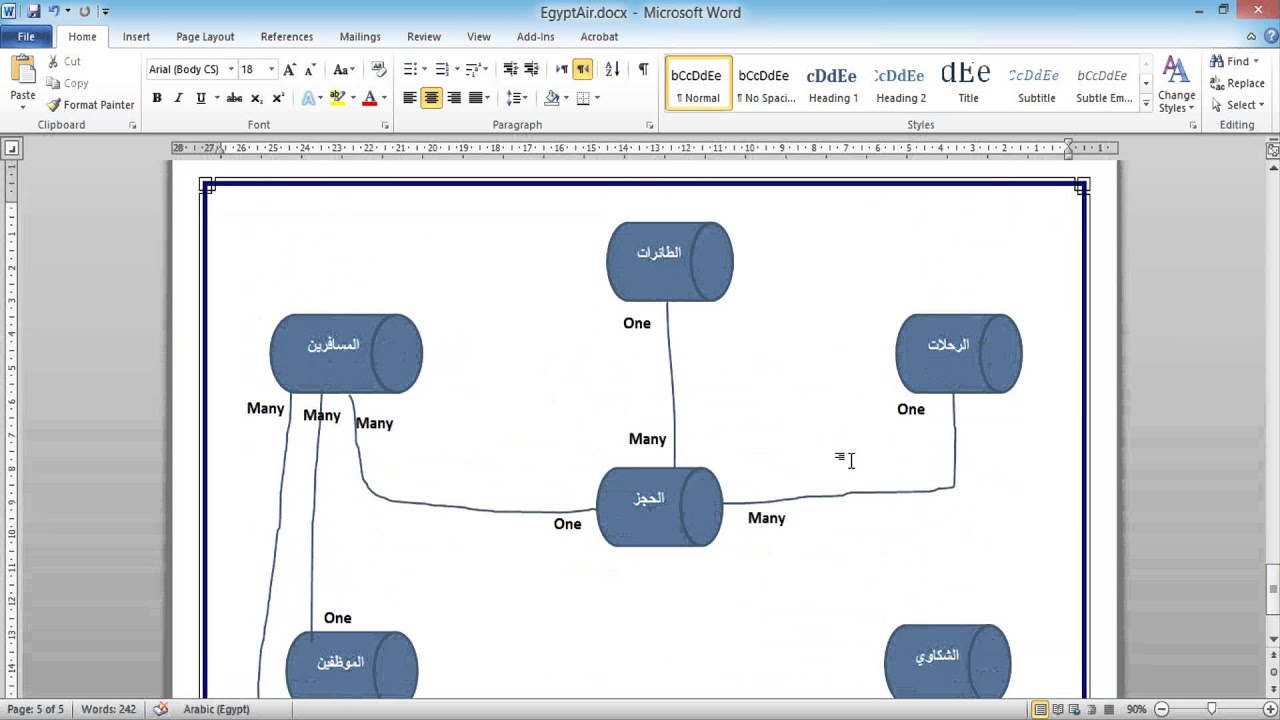Click the Format Painter brush
This screenshot has width=1280, height=720.
click(53, 105)
